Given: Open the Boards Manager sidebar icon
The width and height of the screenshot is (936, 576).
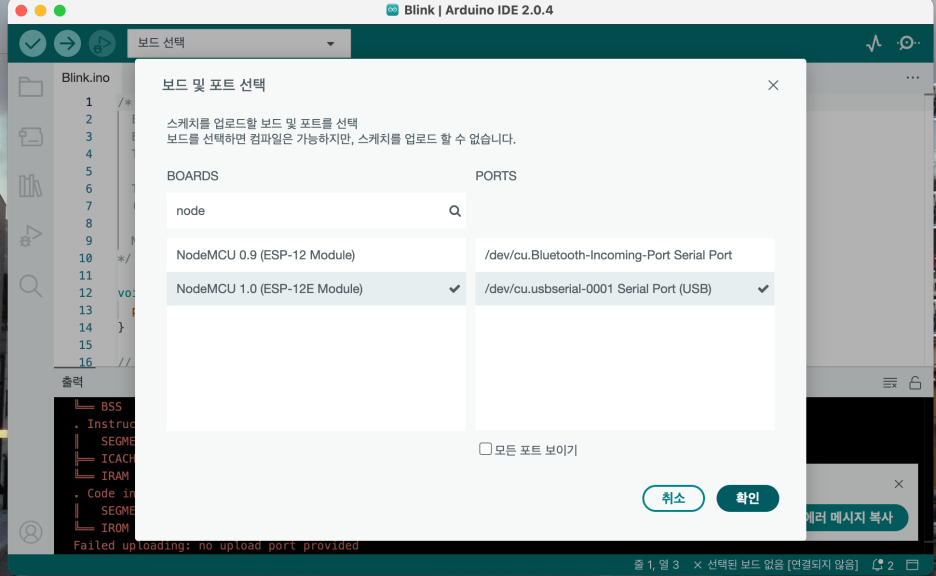Looking at the screenshot, I should [x=30, y=137].
